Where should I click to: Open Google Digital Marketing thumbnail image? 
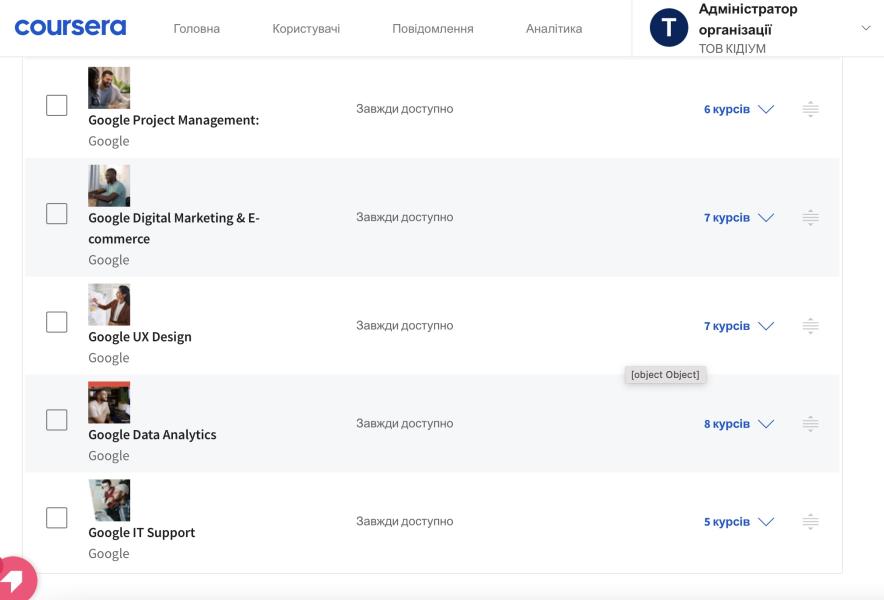click(109, 186)
